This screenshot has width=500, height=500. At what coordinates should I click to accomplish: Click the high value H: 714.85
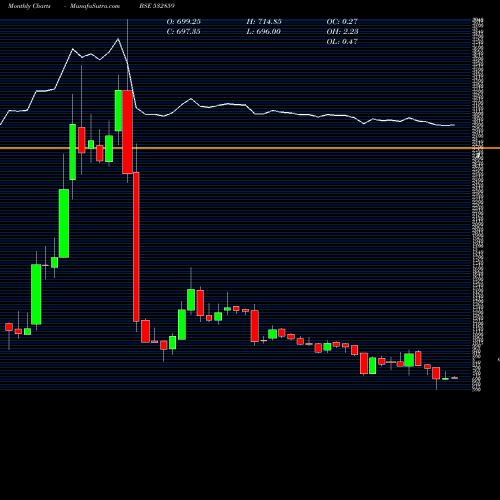tap(264, 22)
